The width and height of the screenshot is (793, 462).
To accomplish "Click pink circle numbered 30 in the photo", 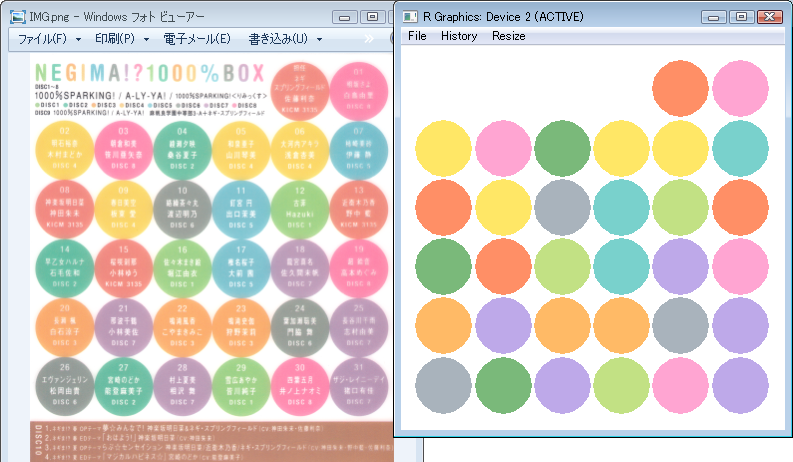I will pos(300,387).
